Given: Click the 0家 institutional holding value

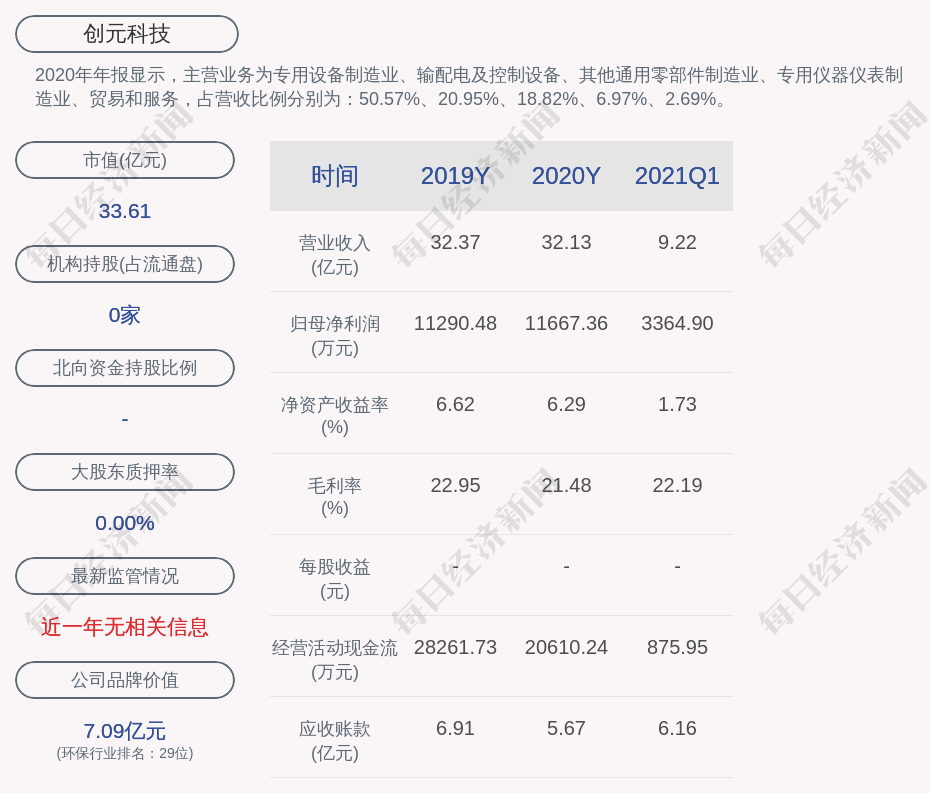Looking at the screenshot, I should [125, 315].
